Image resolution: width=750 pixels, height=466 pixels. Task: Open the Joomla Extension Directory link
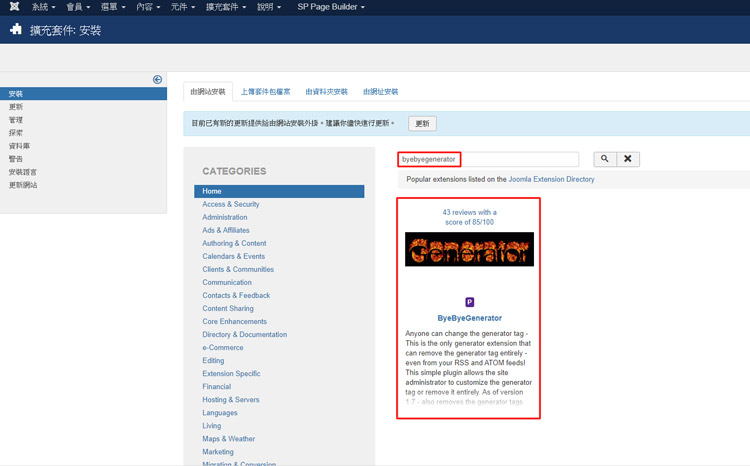[x=551, y=179]
